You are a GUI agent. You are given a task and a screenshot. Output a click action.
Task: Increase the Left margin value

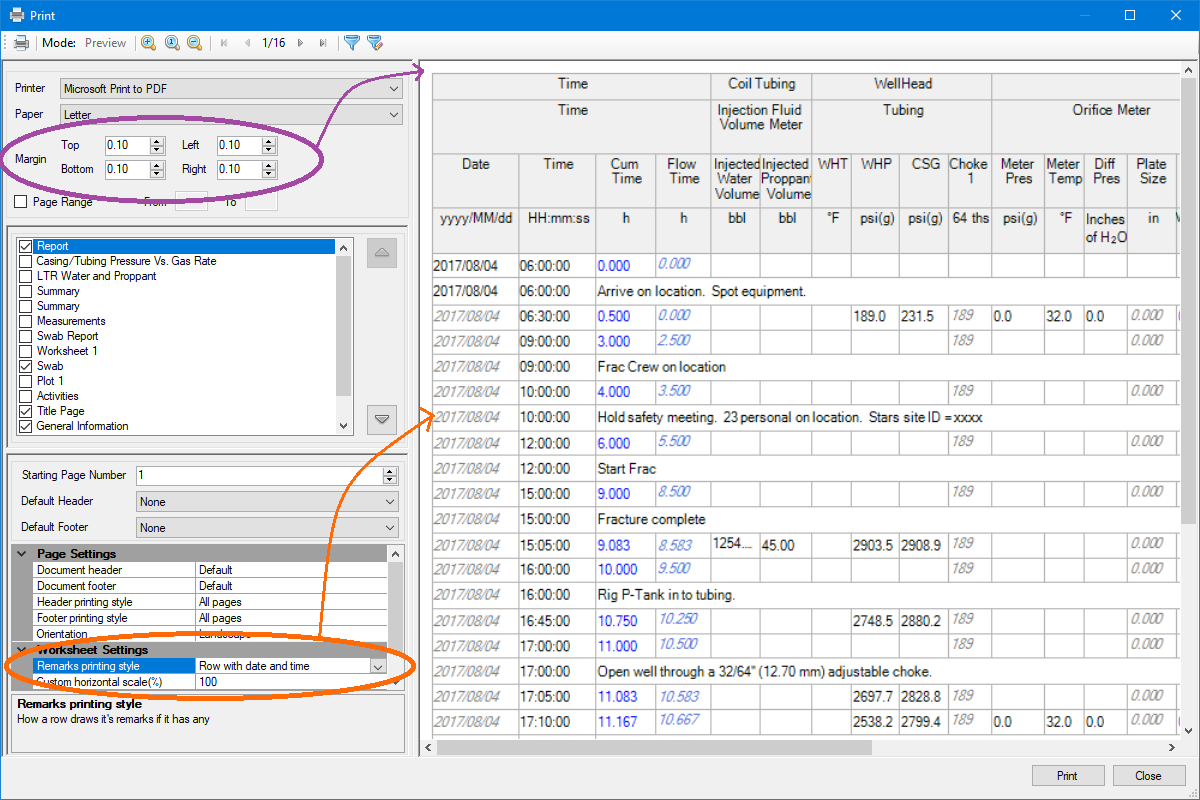[x=269, y=141]
